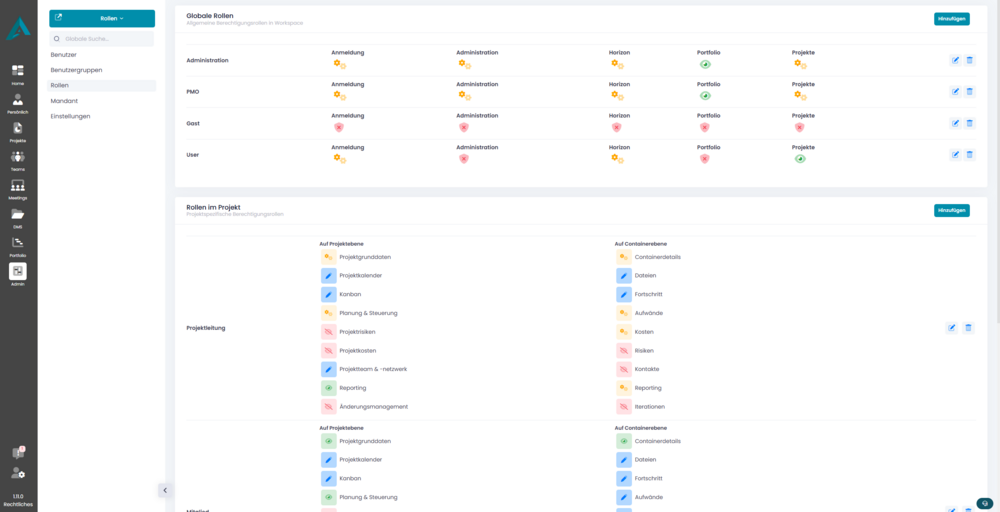
Task: Click the pencil icon for the PMO role
Action: [955, 92]
